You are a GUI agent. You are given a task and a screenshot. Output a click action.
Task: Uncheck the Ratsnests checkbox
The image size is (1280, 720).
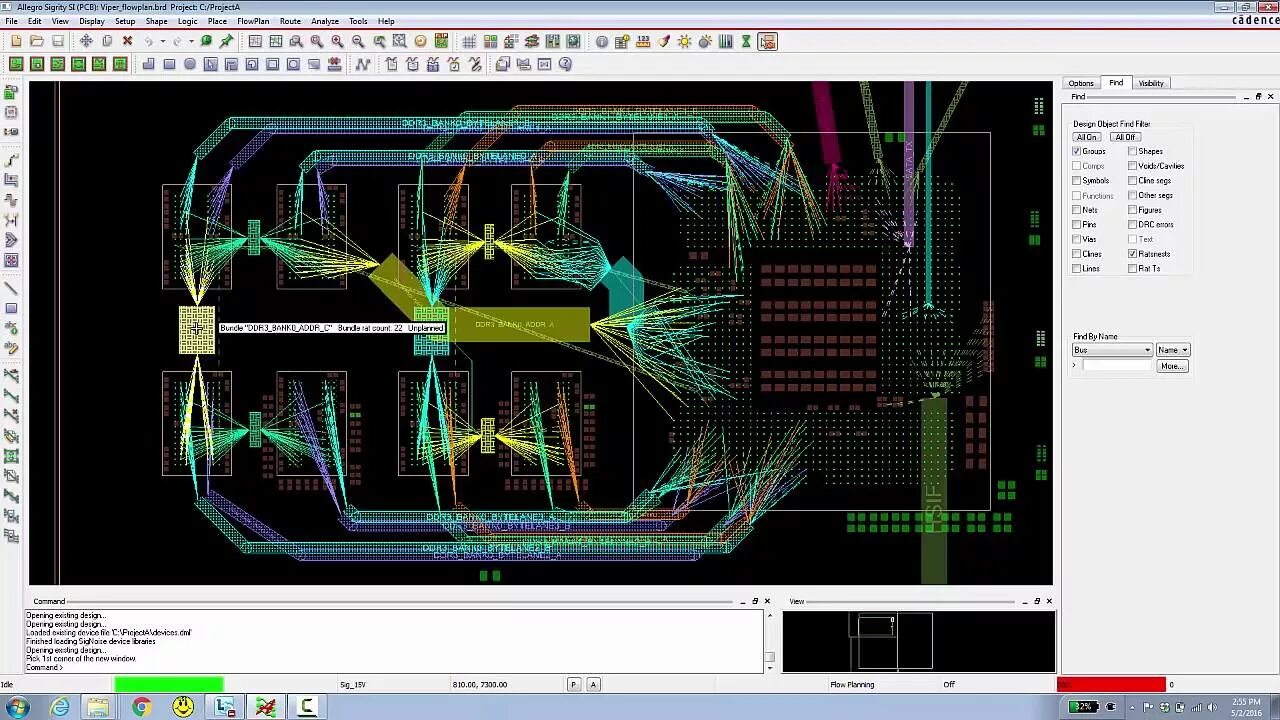tap(1133, 254)
